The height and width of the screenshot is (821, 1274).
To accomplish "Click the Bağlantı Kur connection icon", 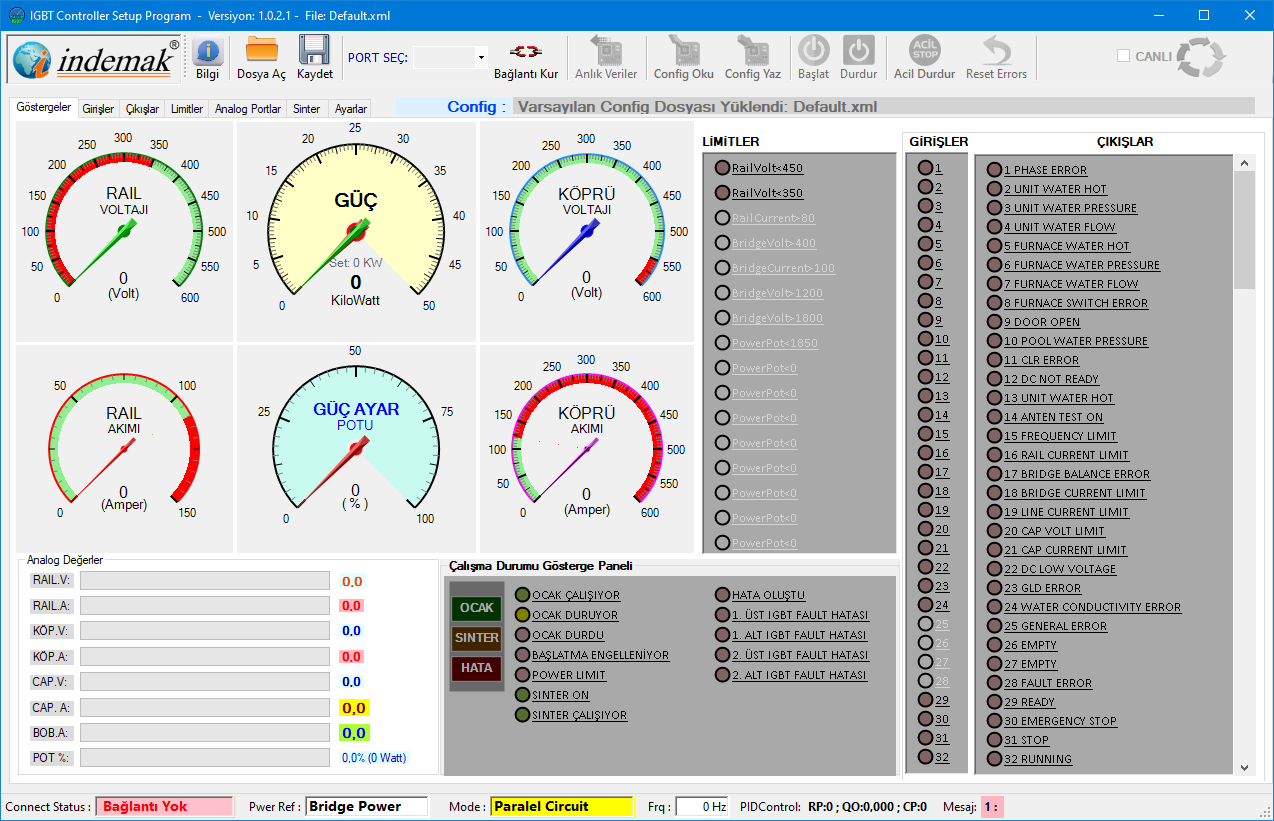I will point(526,51).
